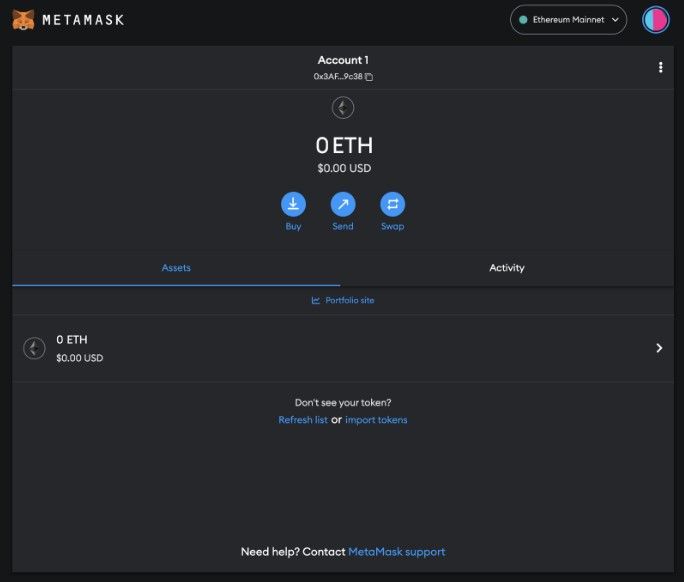Click the METAMASK wordmark text
Viewport: 684px width, 582px height.
pyautogui.click(x=83, y=20)
